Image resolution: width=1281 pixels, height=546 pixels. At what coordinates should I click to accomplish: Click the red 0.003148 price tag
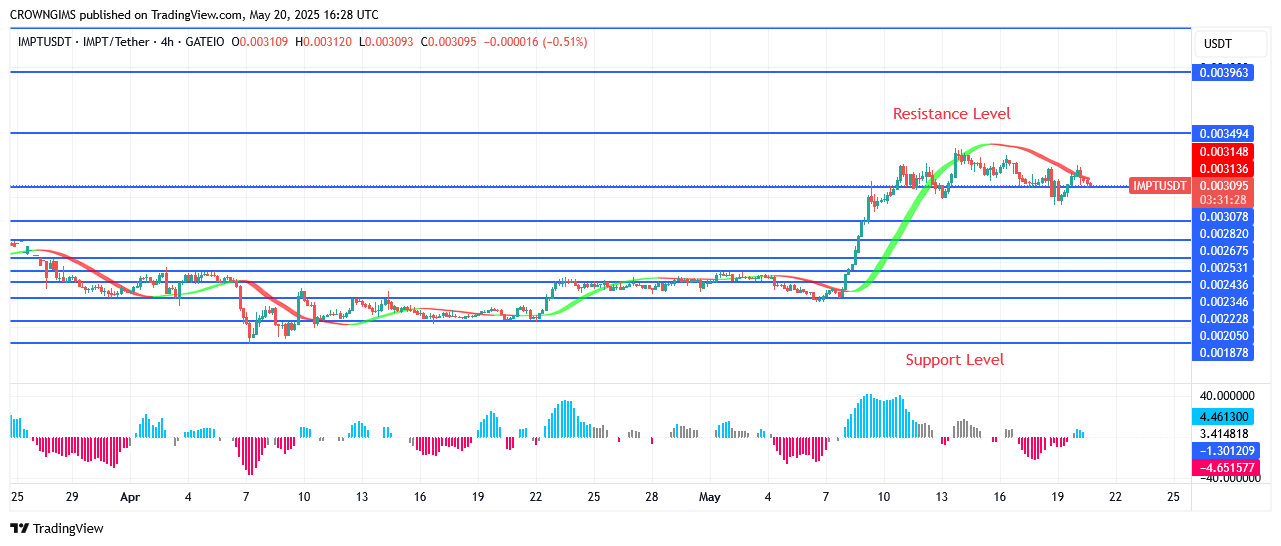(1225, 152)
